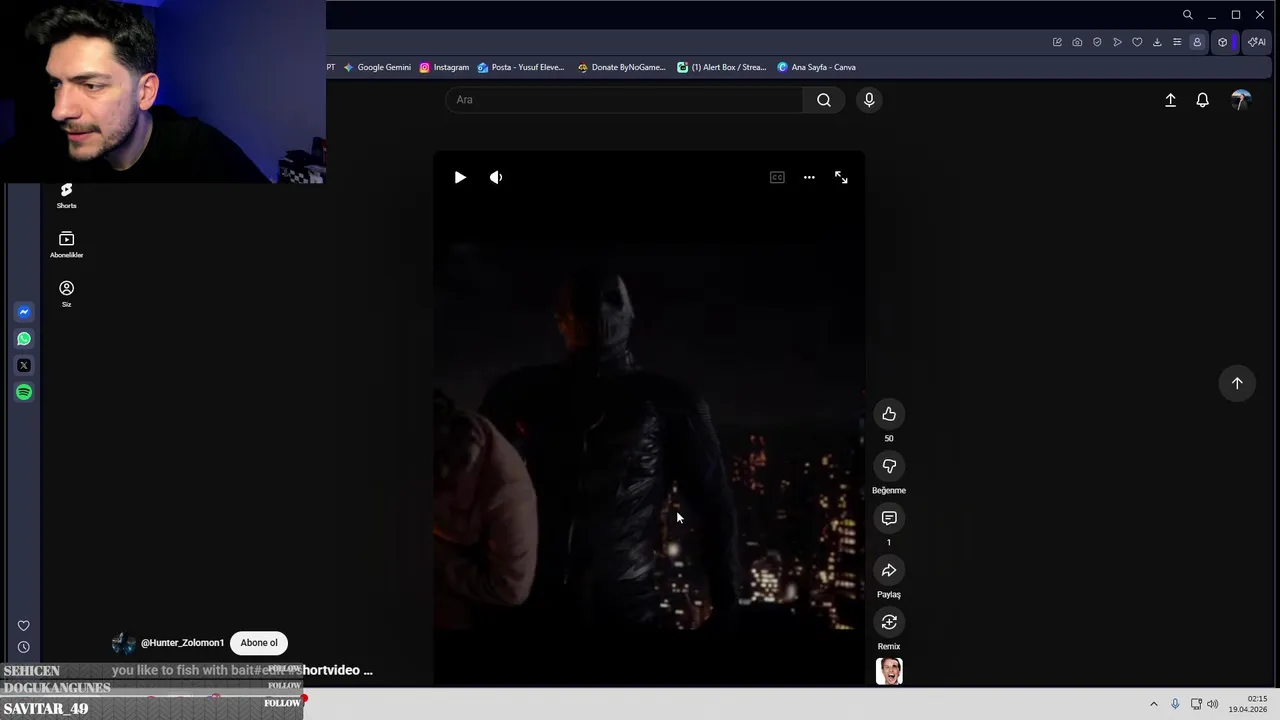Start voice search with the microphone
This screenshot has height=720, width=1280.
[x=869, y=100]
